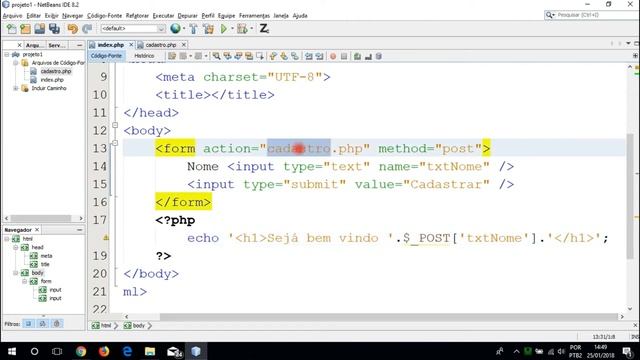Open the default configuration combo box
This screenshot has height=360, width=640.
tap(133, 29)
